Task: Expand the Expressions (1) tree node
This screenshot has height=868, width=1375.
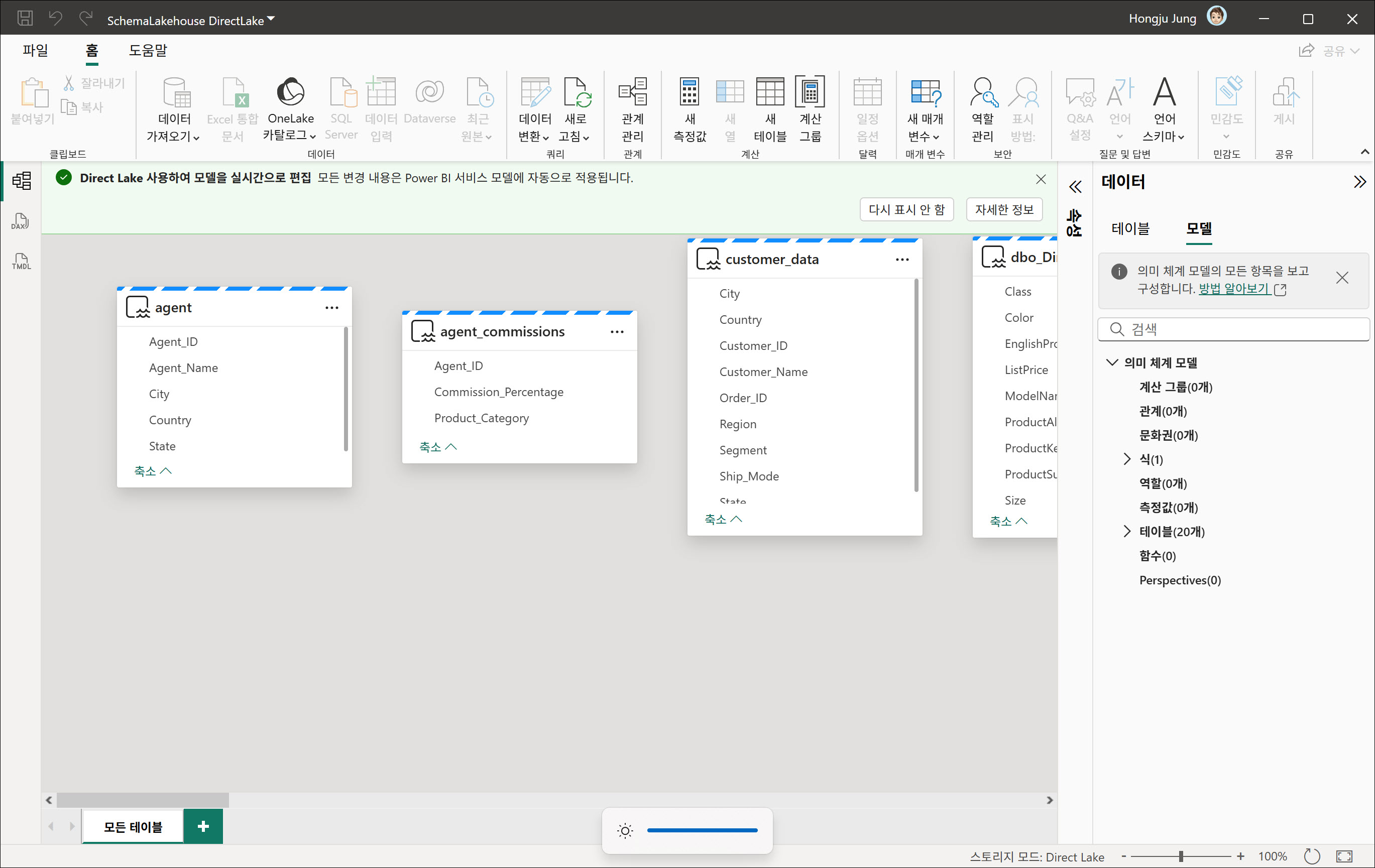Action: tap(1126, 459)
